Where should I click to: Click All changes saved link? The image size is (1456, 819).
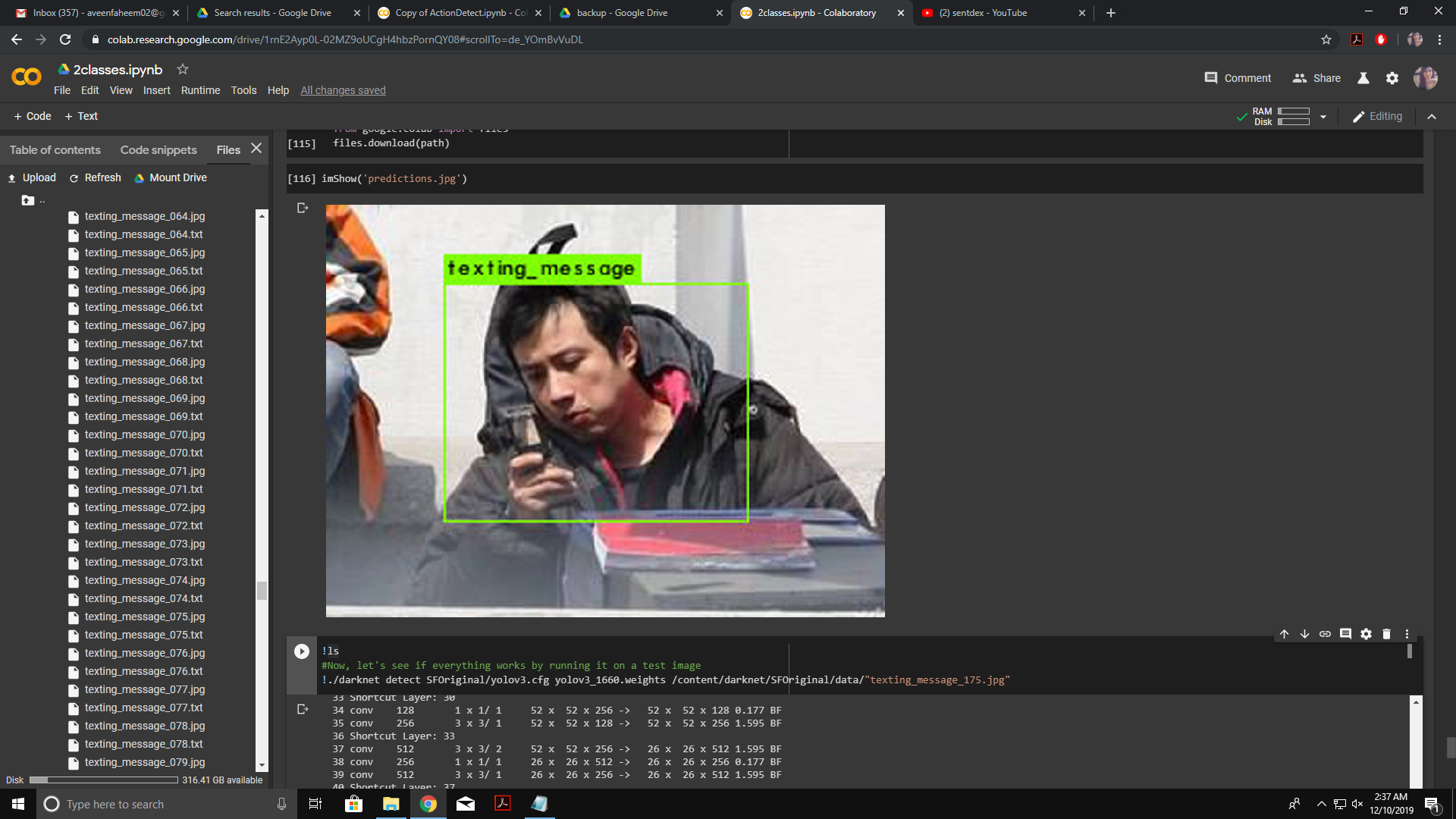[x=343, y=90]
